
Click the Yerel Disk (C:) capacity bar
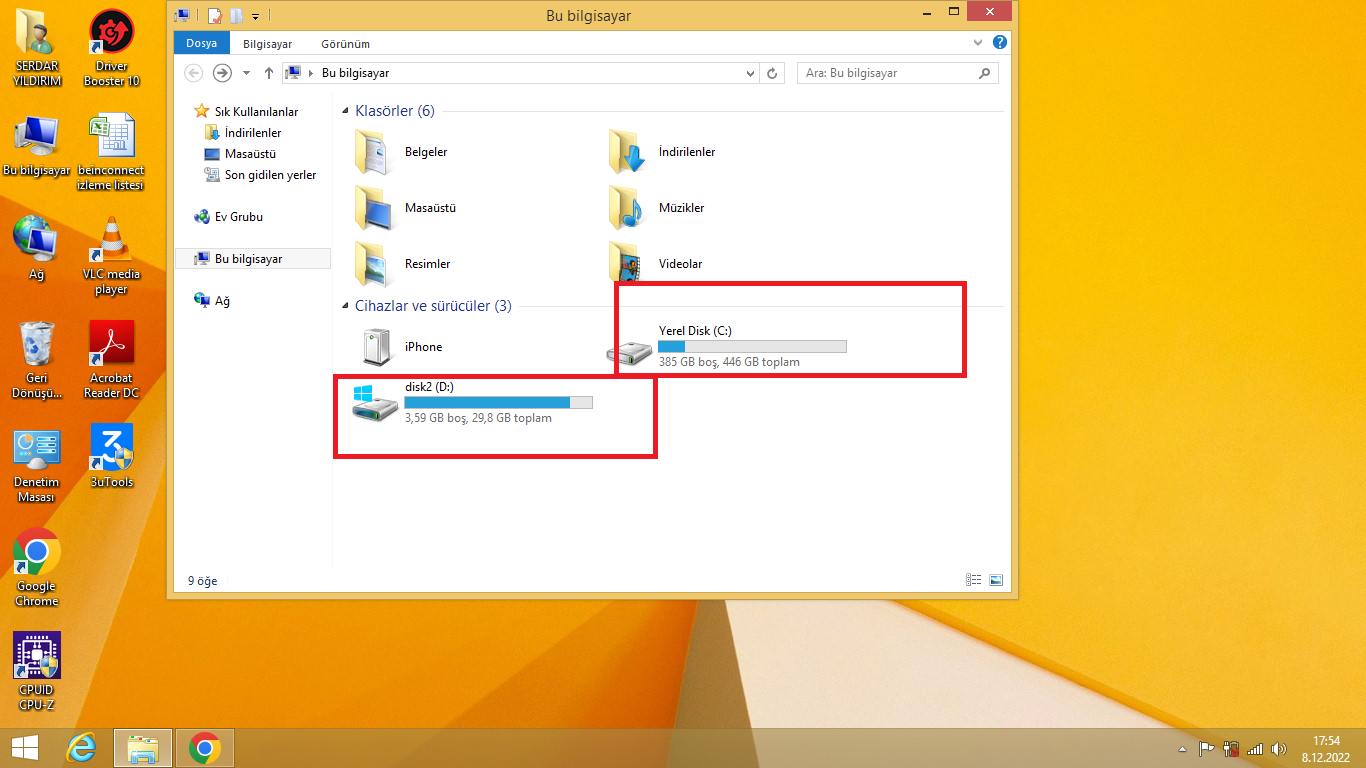pos(752,347)
